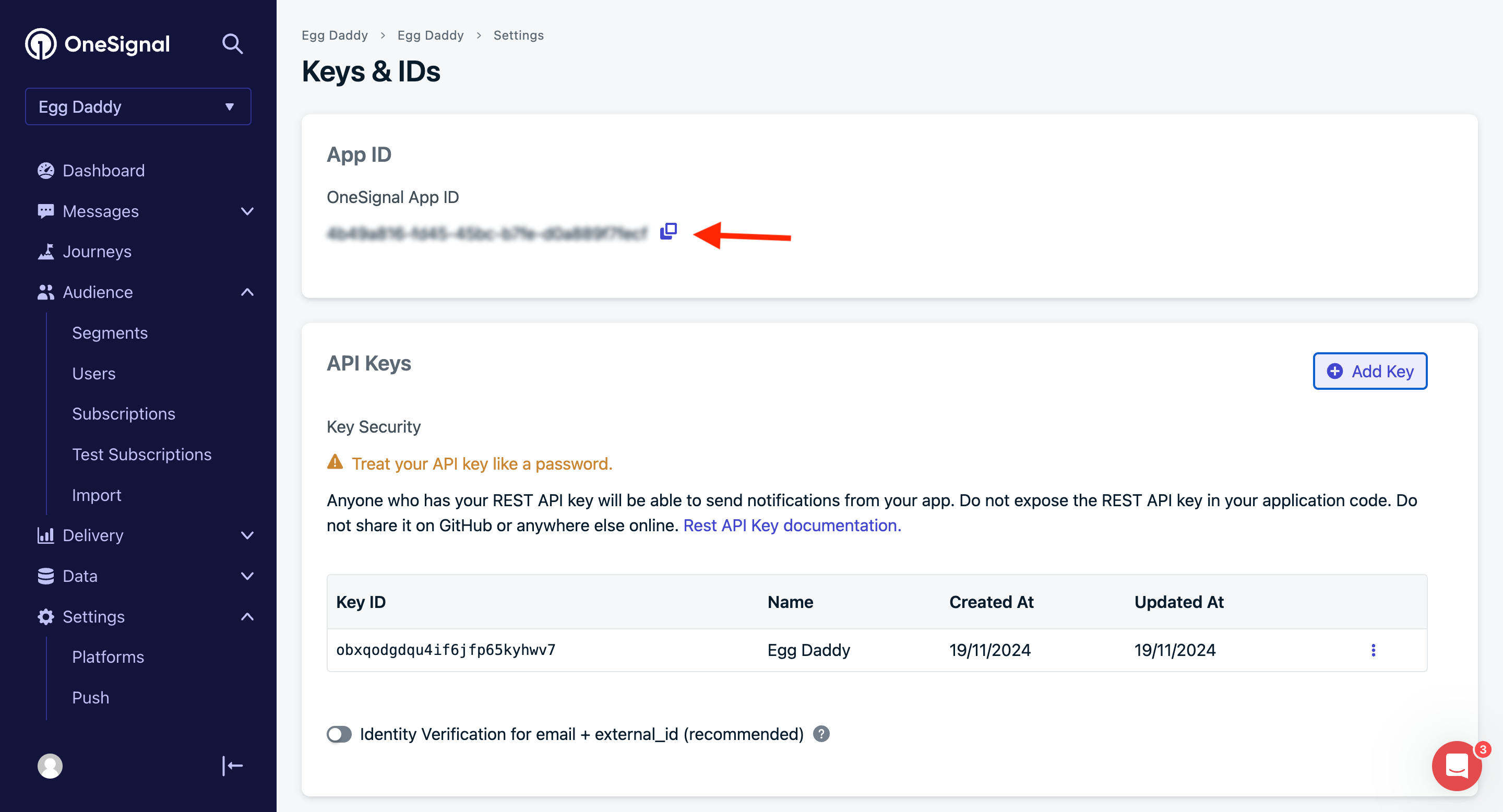Viewport: 1503px width, 812px height.
Task: Click the Egg Daddy key name cell
Action: [809, 650]
